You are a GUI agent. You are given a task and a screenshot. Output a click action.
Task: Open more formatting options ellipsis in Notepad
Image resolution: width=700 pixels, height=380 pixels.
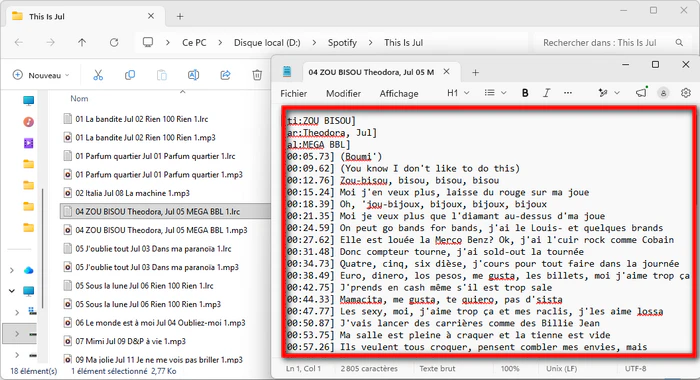pyautogui.click(x=568, y=93)
